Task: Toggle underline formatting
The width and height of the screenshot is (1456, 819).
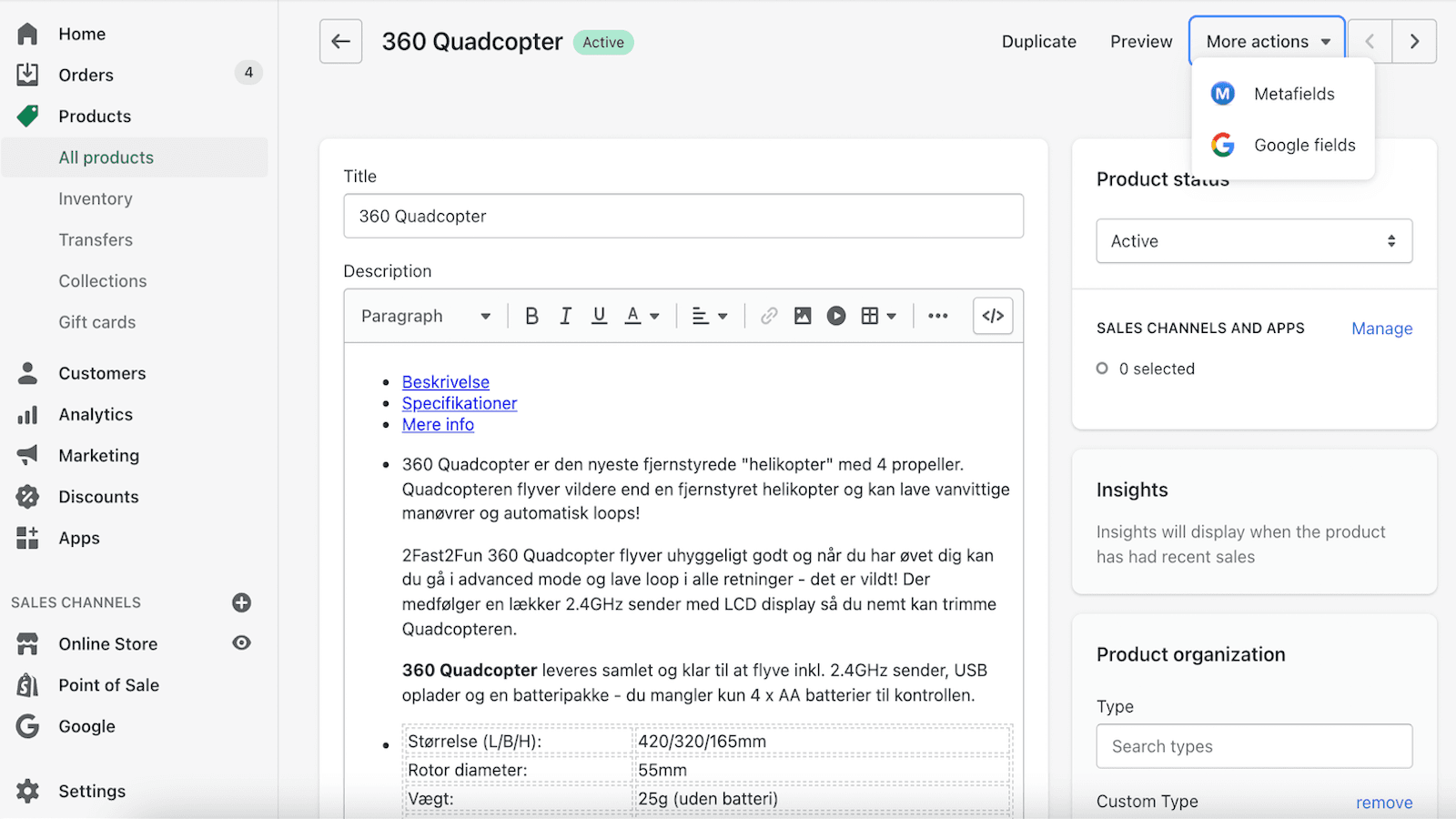Action: [598, 316]
